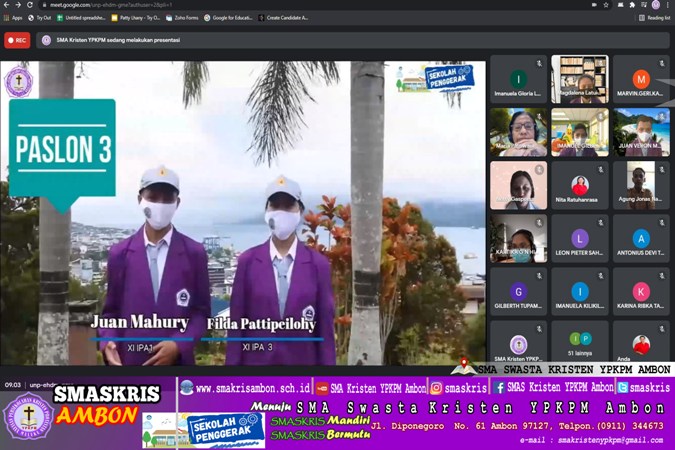Click the muted mic icon on Agung Jonas's tile
Viewport: 675px width, 450px height.
662,170
